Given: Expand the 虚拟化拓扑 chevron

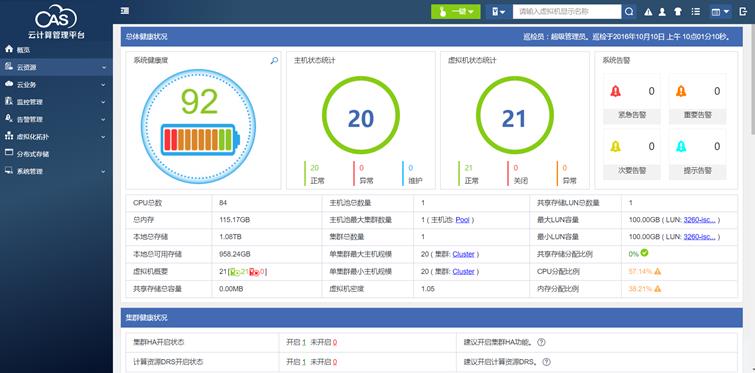Looking at the screenshot, I should click(x=104, y=137).
